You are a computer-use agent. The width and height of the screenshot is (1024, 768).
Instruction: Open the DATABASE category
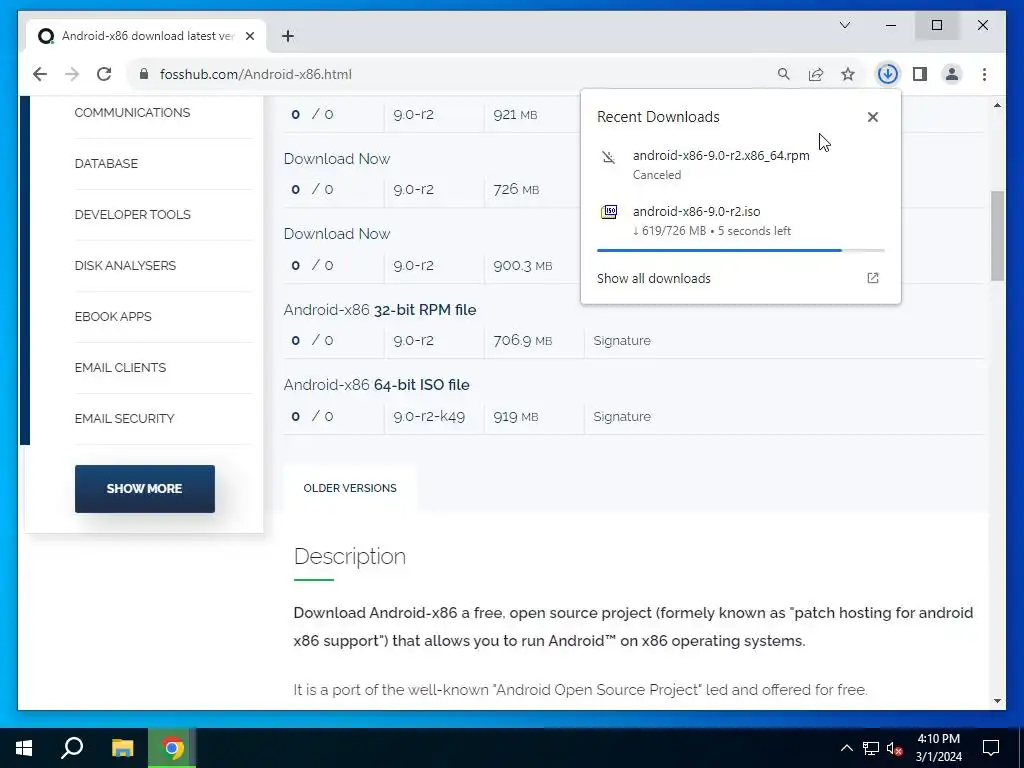coord(106,163)
